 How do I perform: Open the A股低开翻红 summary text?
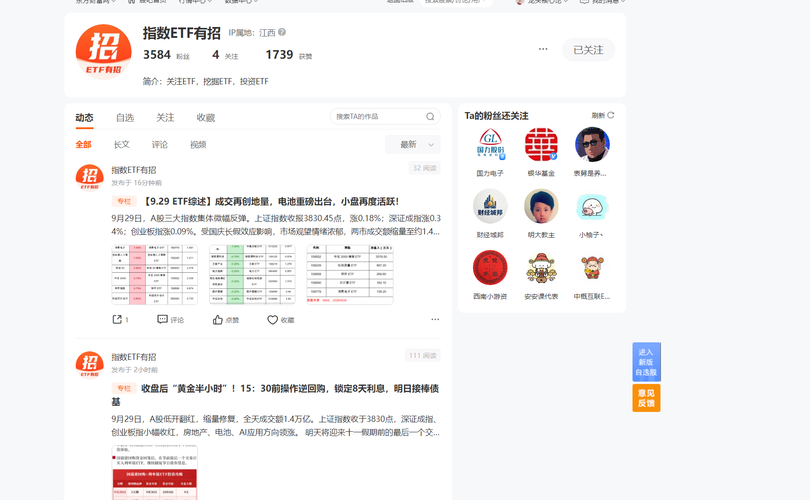click(x=276, y=426)
